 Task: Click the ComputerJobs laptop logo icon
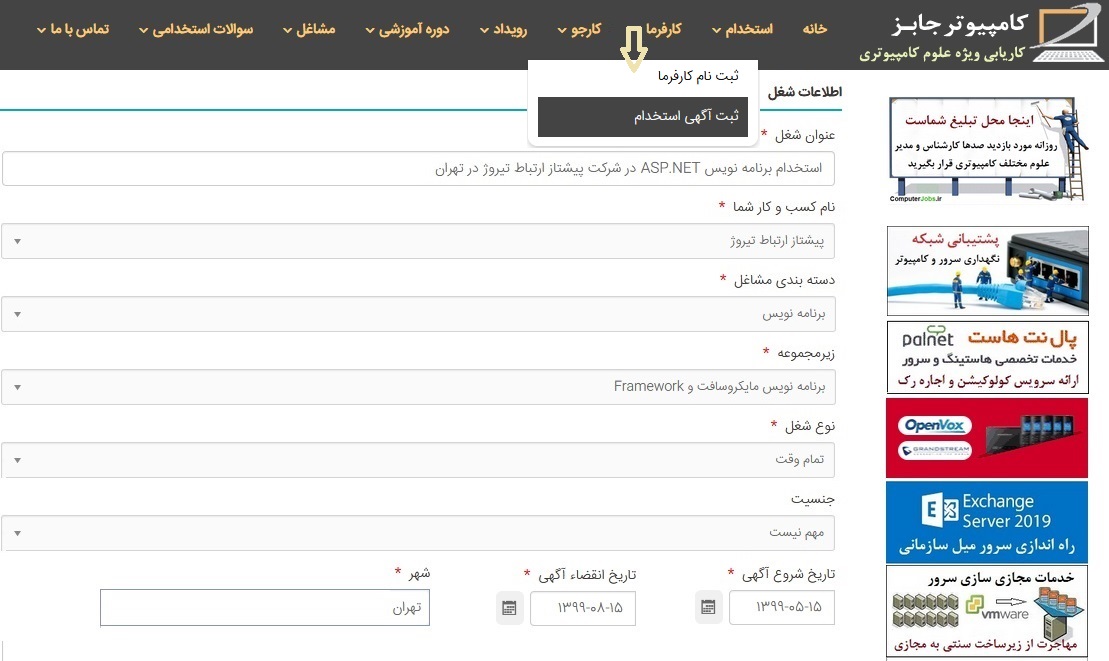click(x=1068, y=32)
